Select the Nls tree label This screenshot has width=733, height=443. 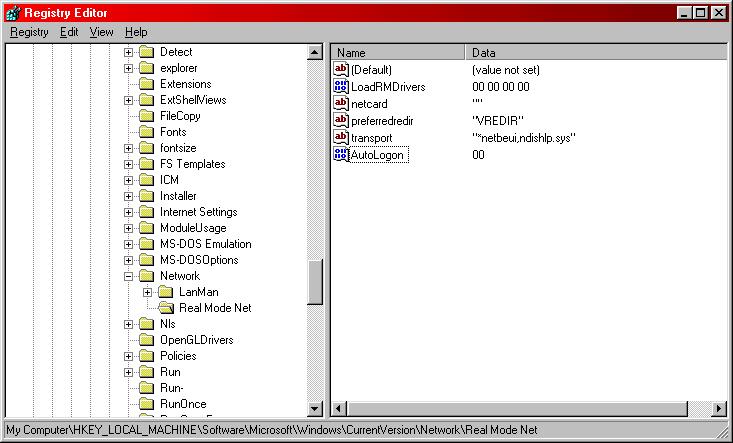[168, 324]
